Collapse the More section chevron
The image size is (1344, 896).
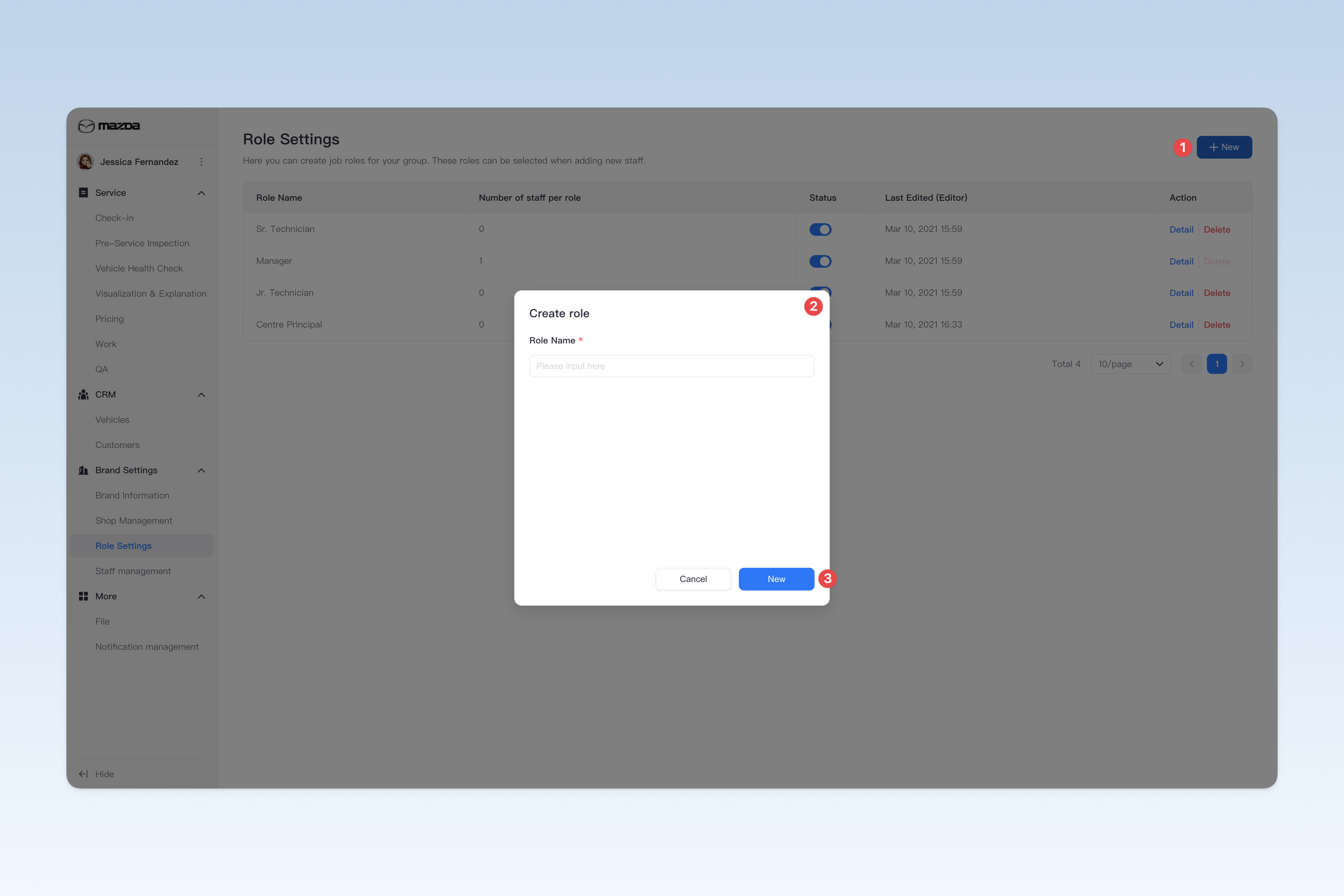(x=201, y=597)
